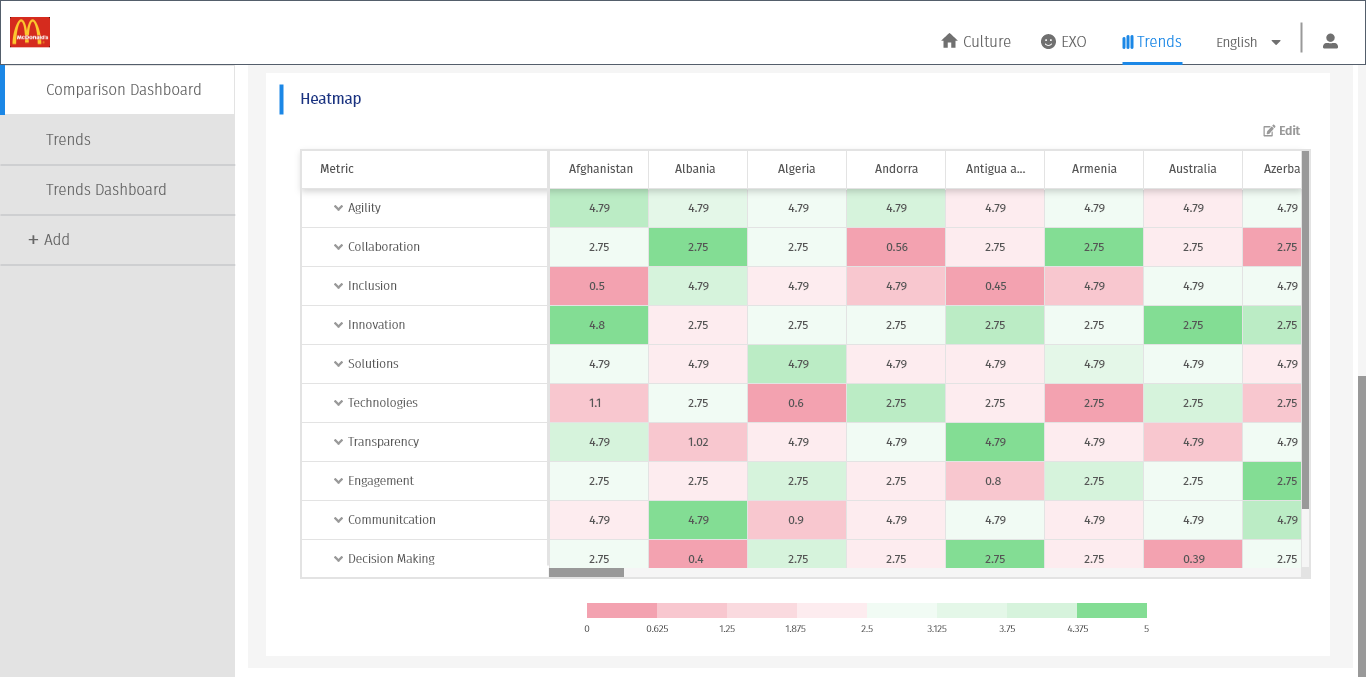Click the Australia column header
Screen dimensions: 1366x677
[1192, 169]
